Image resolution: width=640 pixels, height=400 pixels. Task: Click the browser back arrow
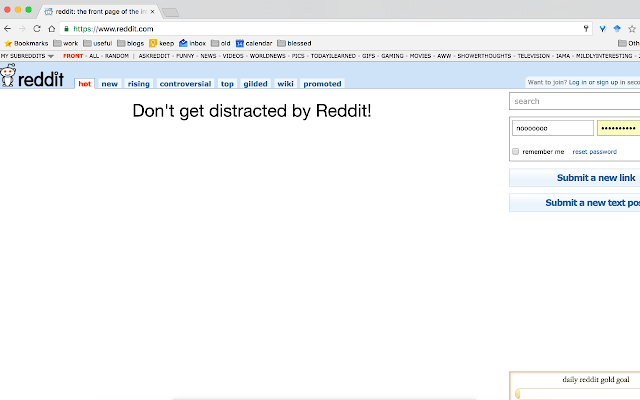tap(9, 29)
